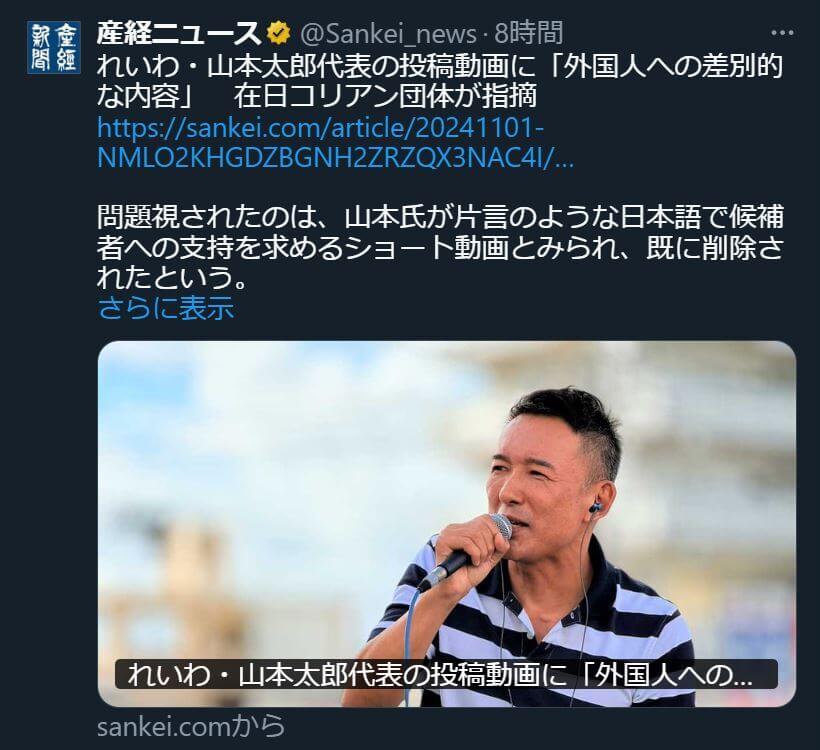
Task: Open the article preview photo card
Action: click(x=447, y=524)
